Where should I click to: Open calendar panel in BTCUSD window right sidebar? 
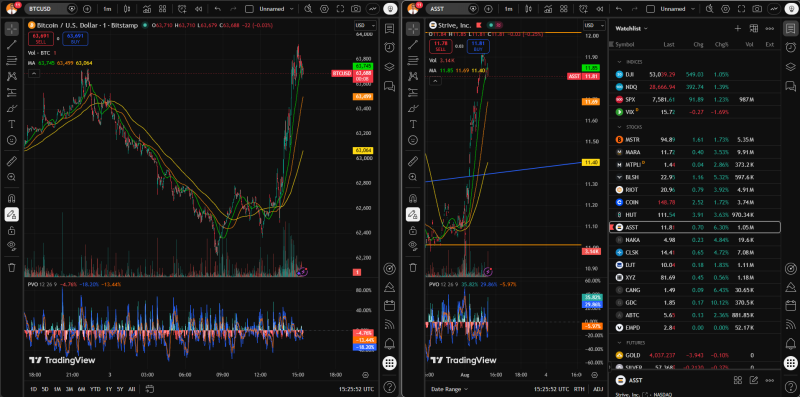[x=389, y=305]
